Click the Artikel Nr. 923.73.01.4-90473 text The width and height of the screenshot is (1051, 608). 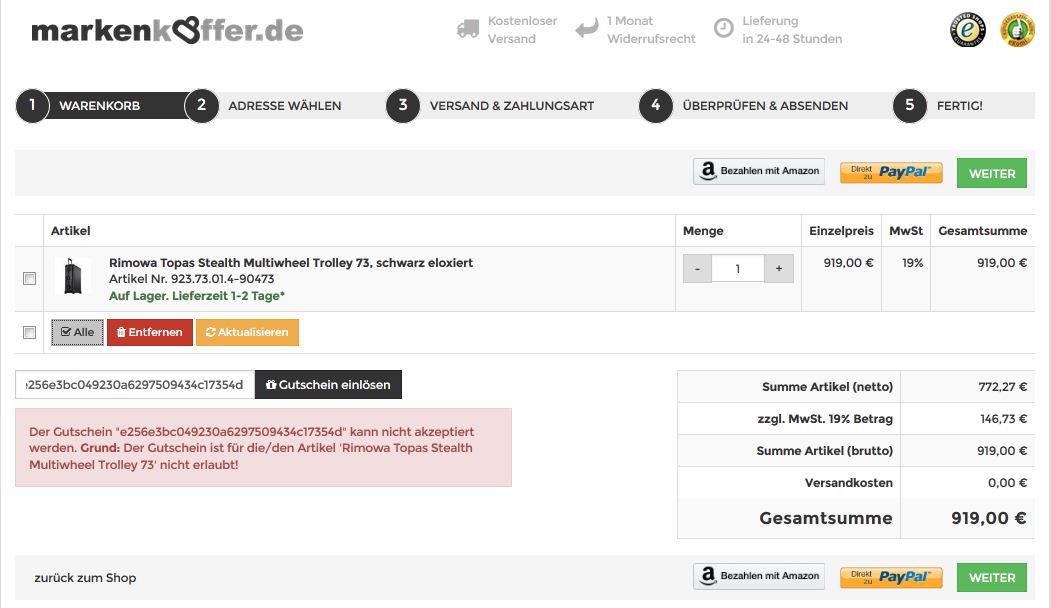192,279
